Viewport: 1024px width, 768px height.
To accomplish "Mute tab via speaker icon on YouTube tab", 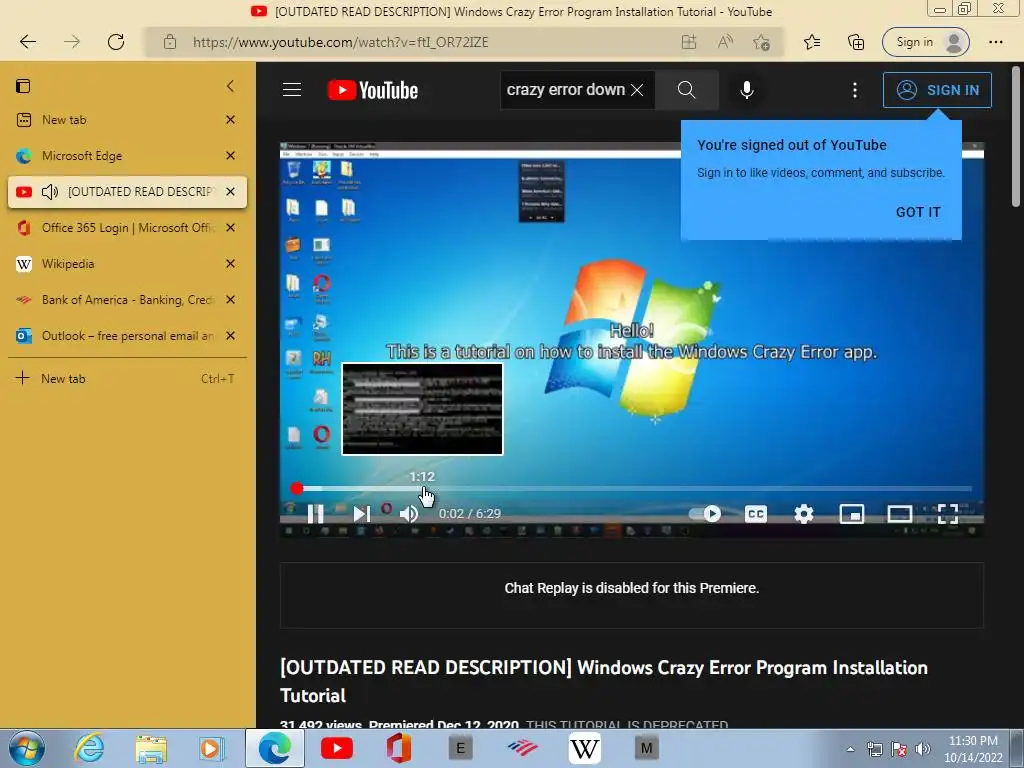I will [50, 192].
